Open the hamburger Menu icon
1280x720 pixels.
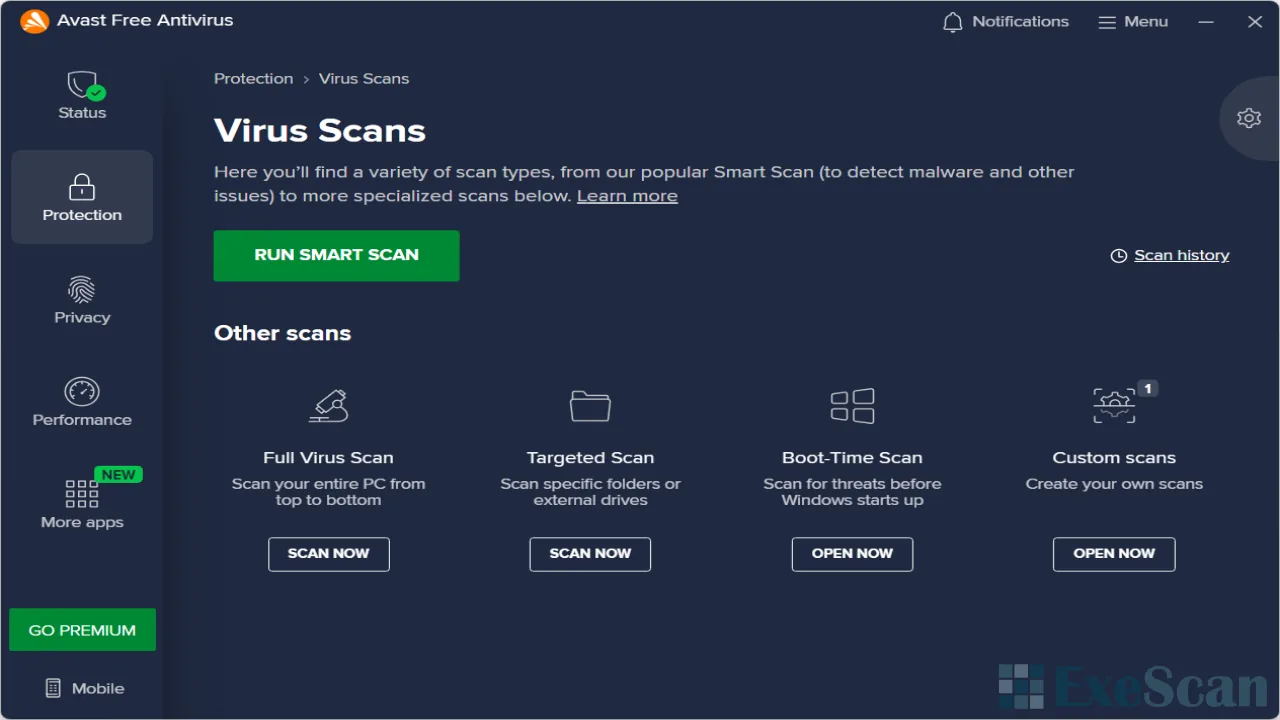click(1107, 22)
